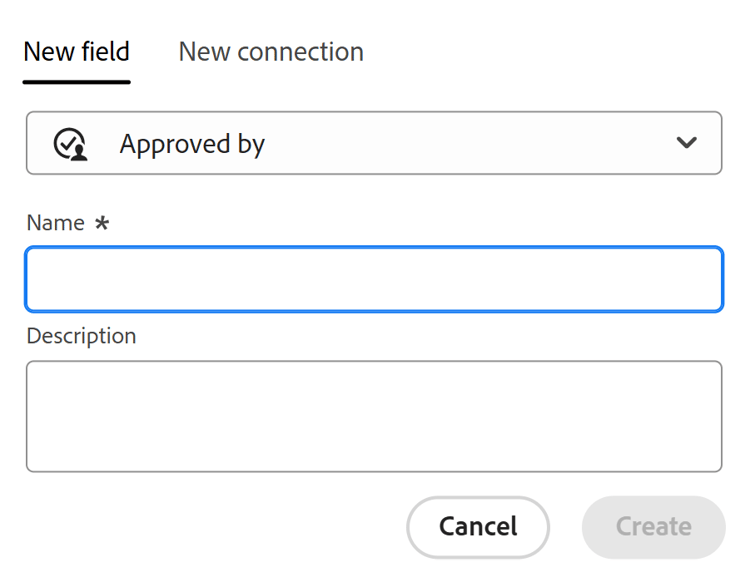Switch to the New connection tab
750x577 pixels.
(x=271, y=52)
